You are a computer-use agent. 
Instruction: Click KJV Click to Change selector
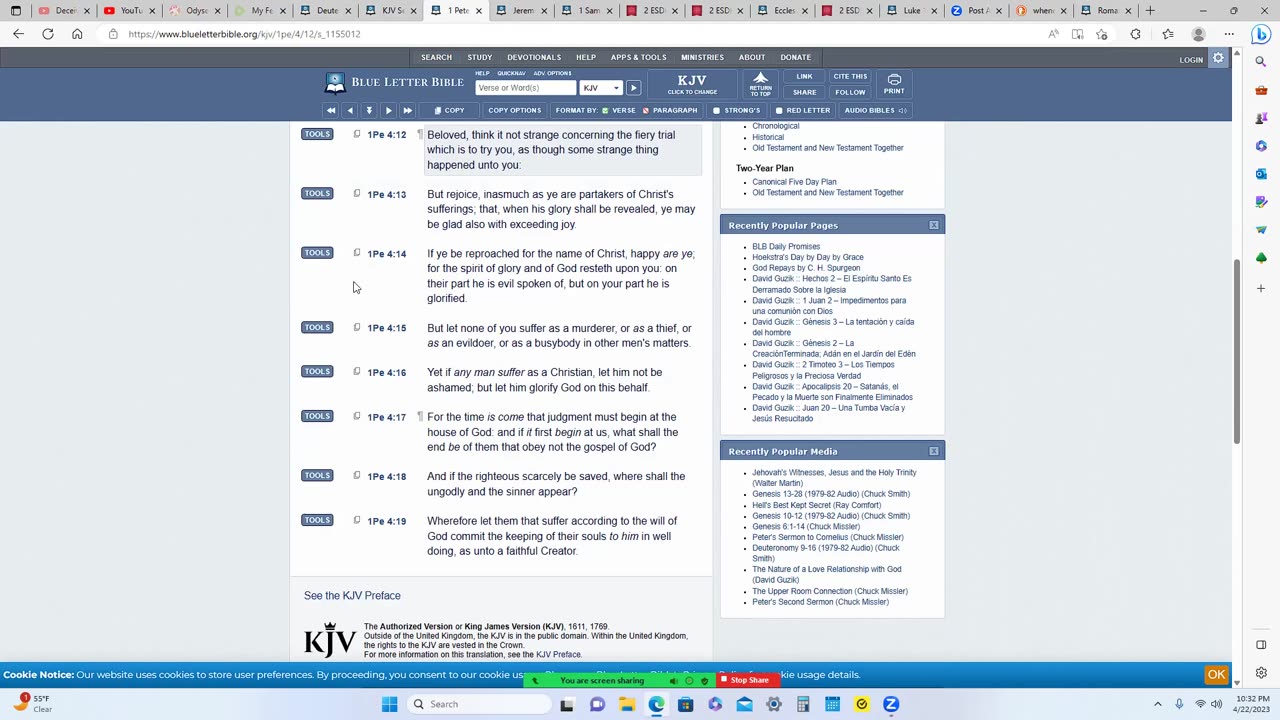(692, 84)
